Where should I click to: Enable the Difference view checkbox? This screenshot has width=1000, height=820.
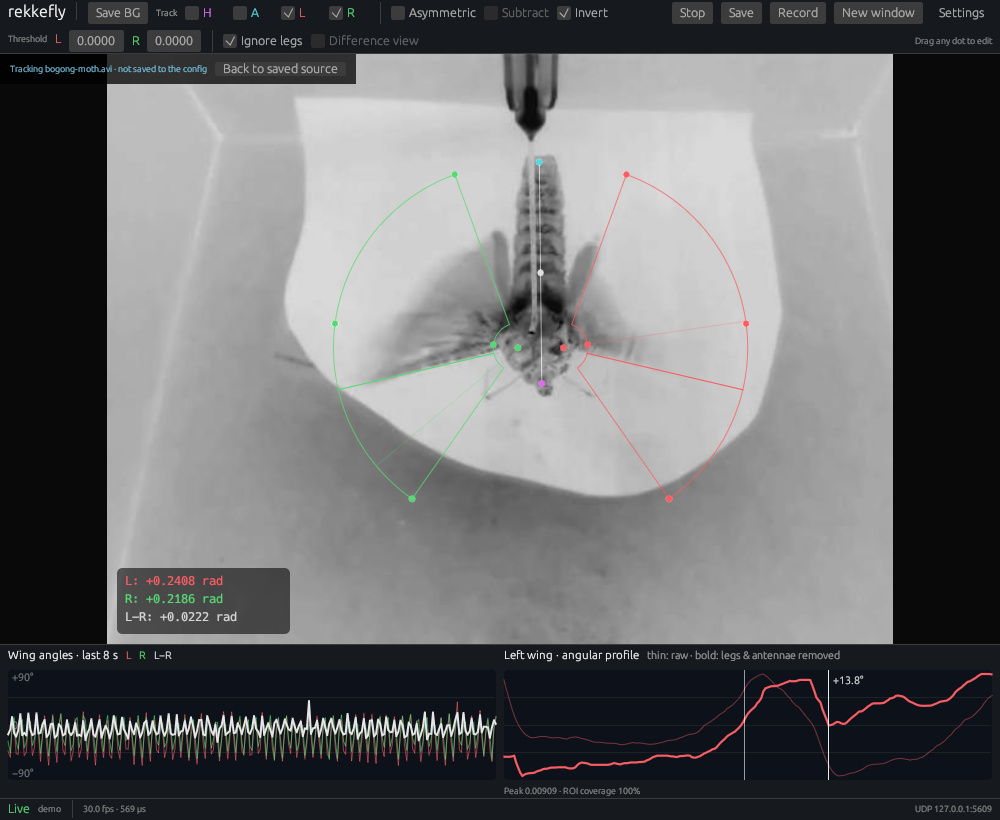point(318,41)
